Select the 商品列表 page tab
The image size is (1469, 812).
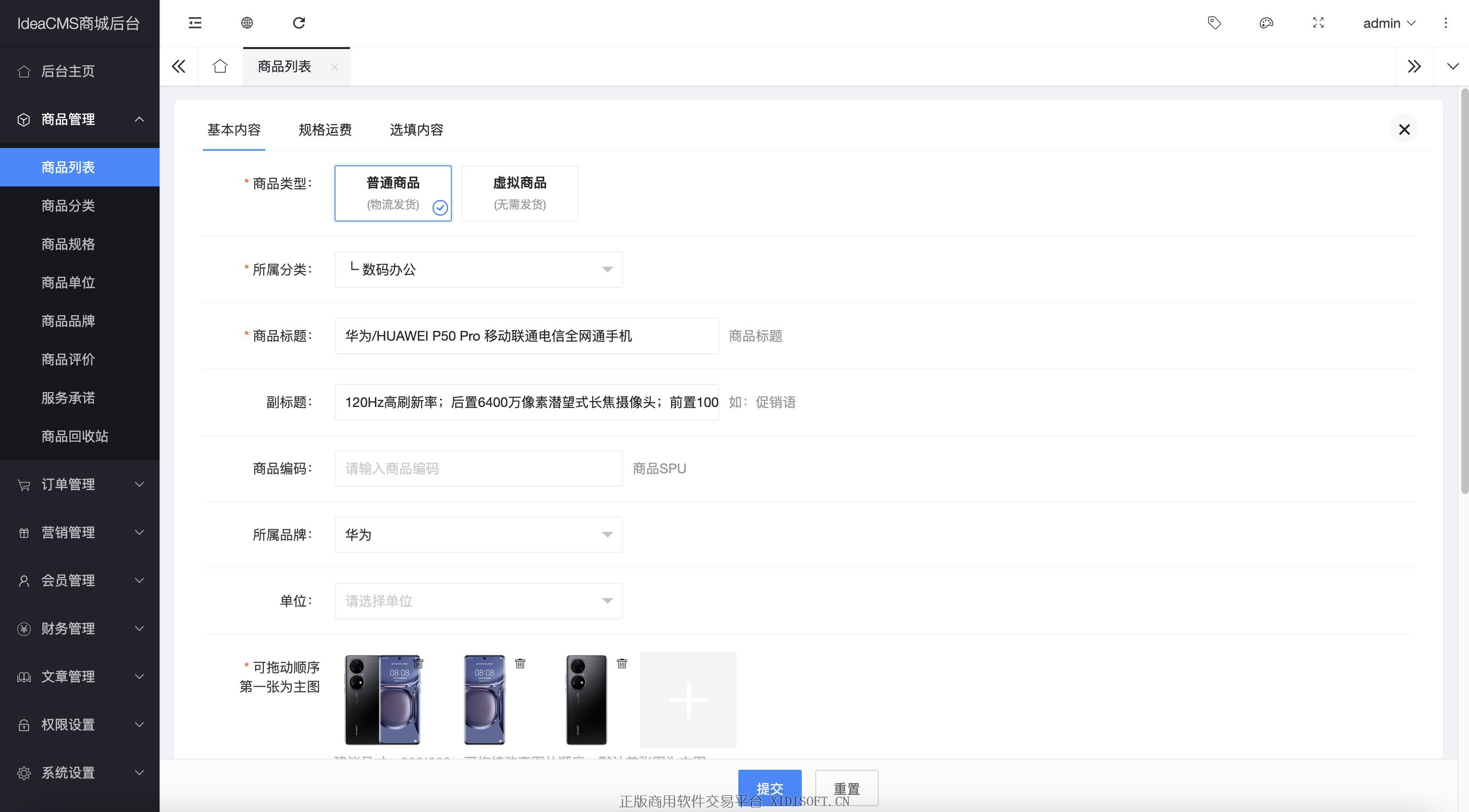285,67
